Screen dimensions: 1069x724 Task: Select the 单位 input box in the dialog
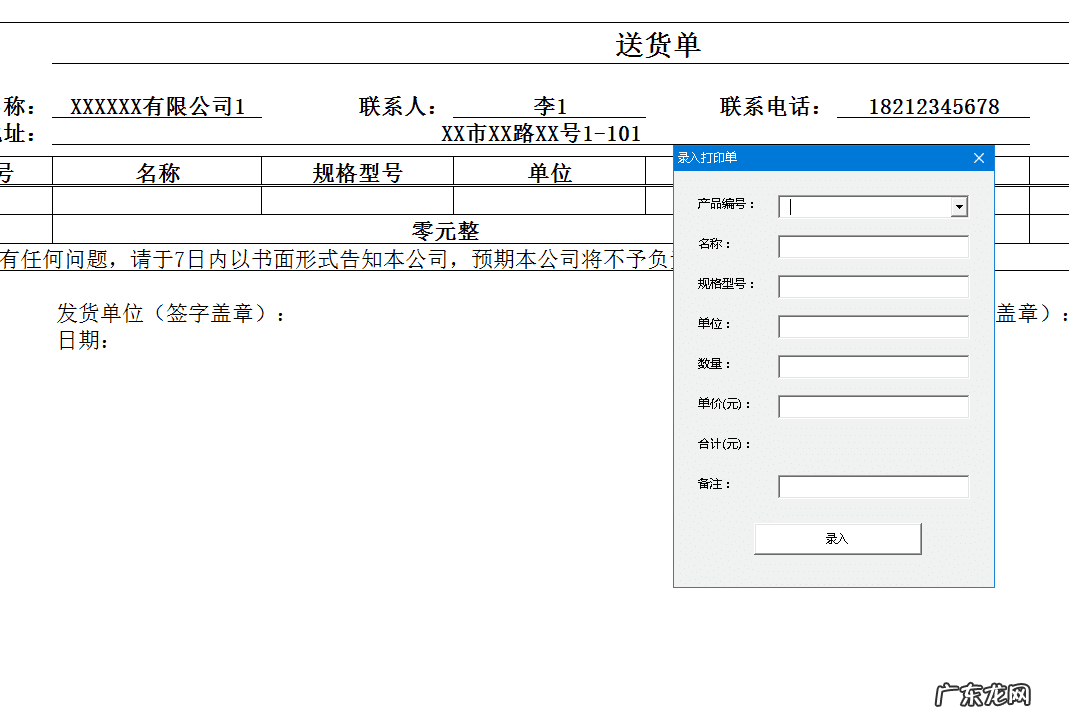tap(873, 327)
